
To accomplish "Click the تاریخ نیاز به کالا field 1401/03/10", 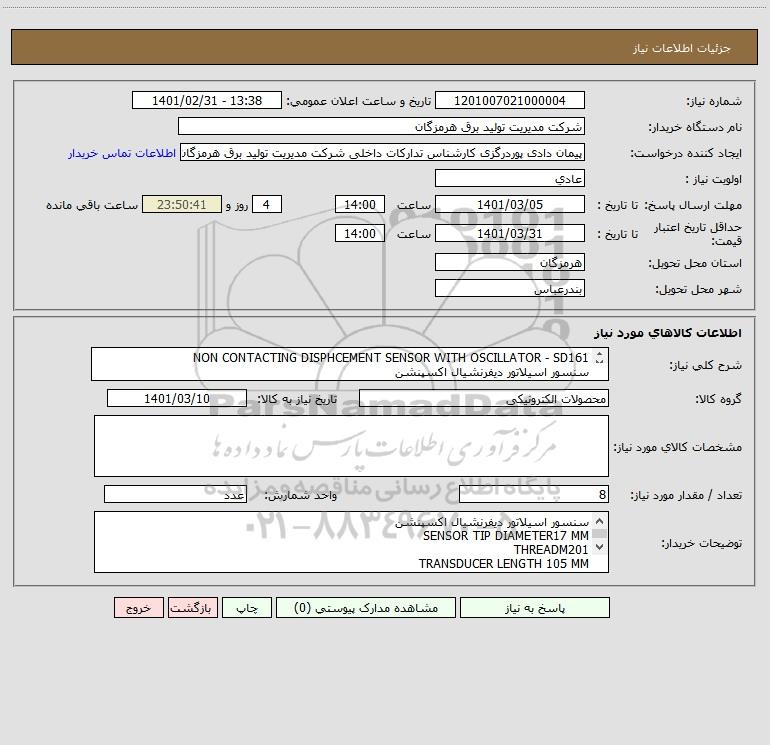I will pyautogui.click(x=177, y=398).
